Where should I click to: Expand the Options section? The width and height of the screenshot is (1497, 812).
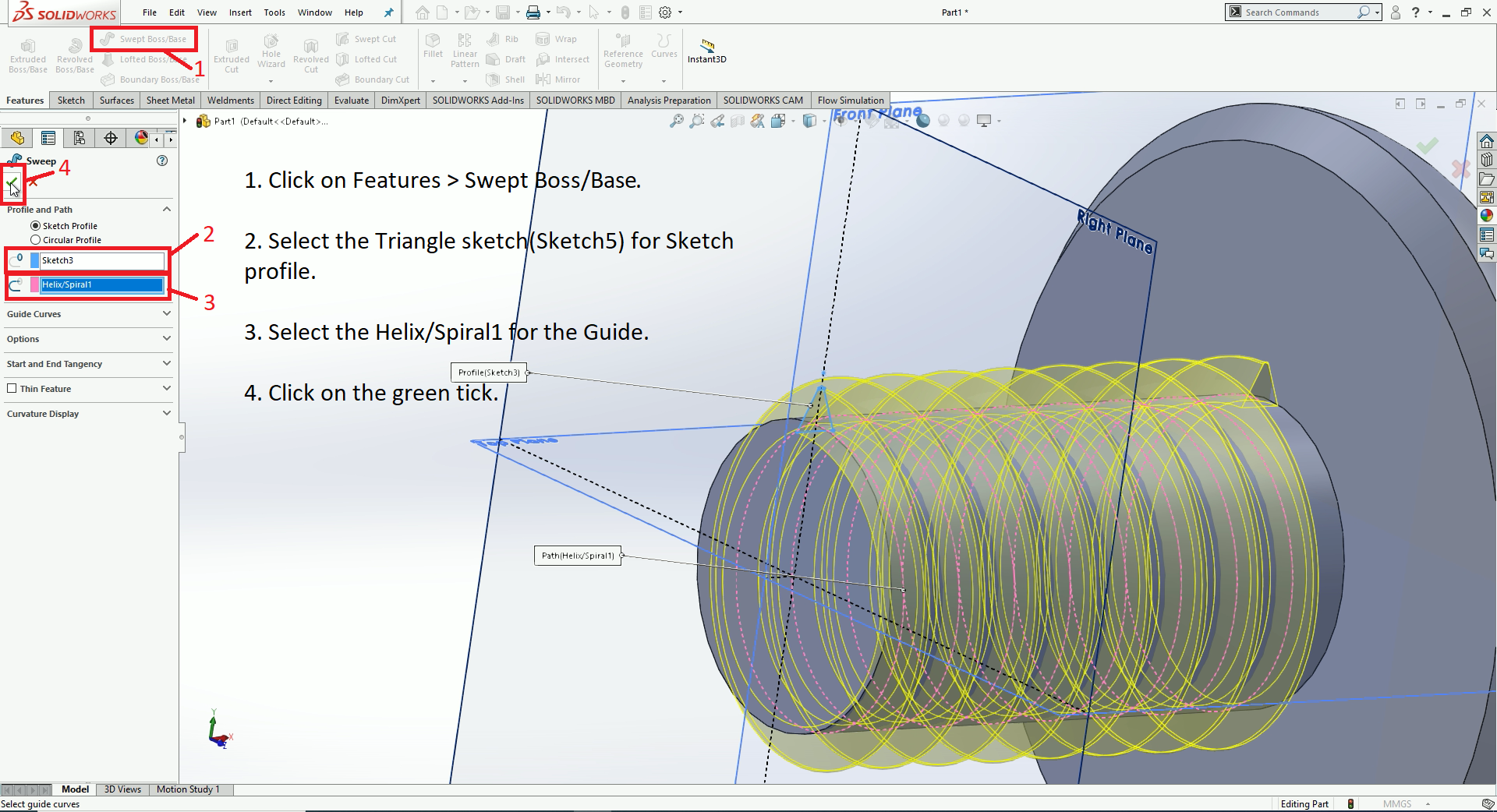coord(167,339)
